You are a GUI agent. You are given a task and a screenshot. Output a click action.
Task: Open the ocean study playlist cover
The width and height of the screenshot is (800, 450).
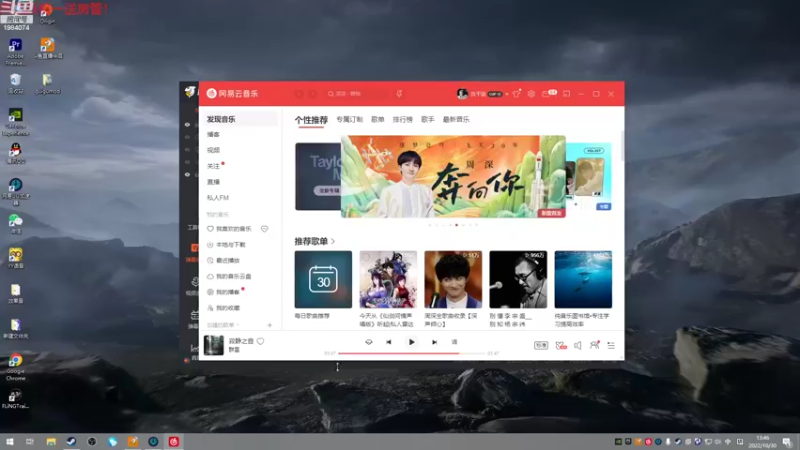pos(583,279)
